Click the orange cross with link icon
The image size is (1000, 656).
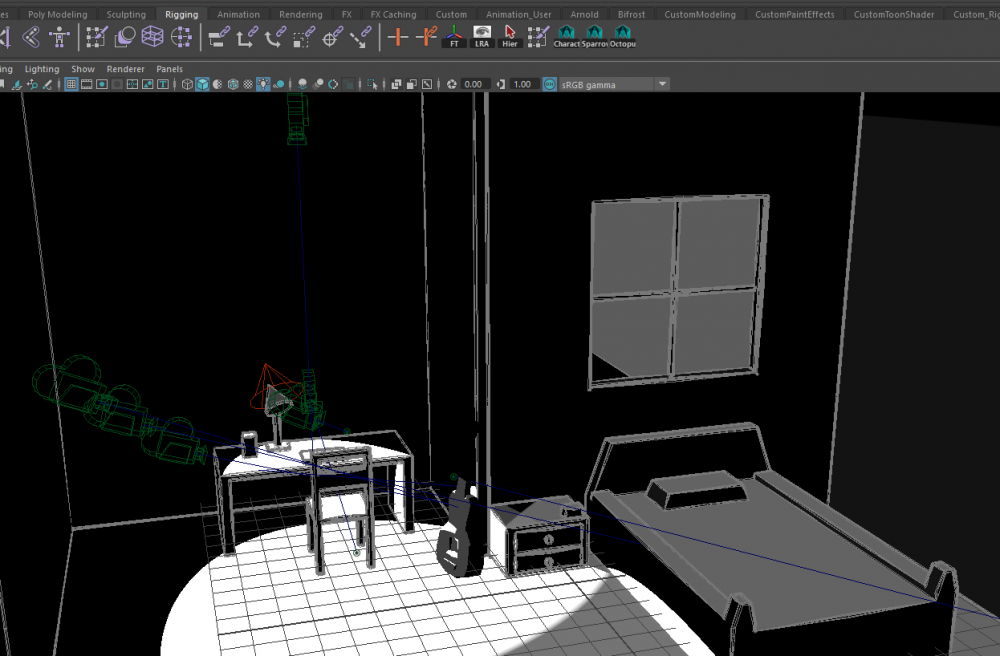(x=426, y=37)
